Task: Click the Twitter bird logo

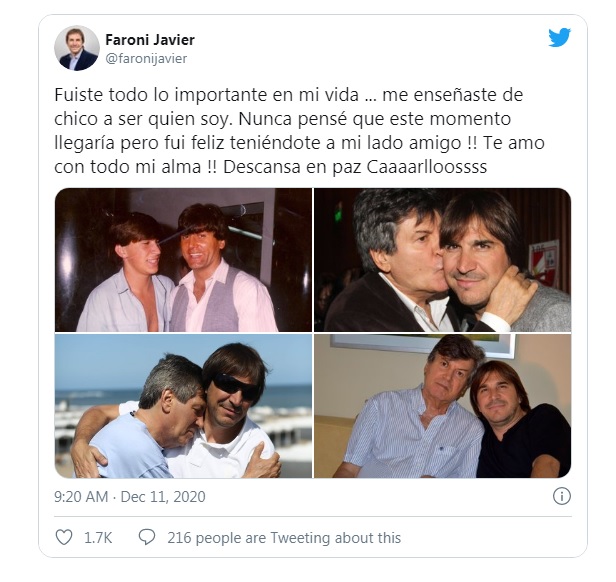Action: pos(560,38)
